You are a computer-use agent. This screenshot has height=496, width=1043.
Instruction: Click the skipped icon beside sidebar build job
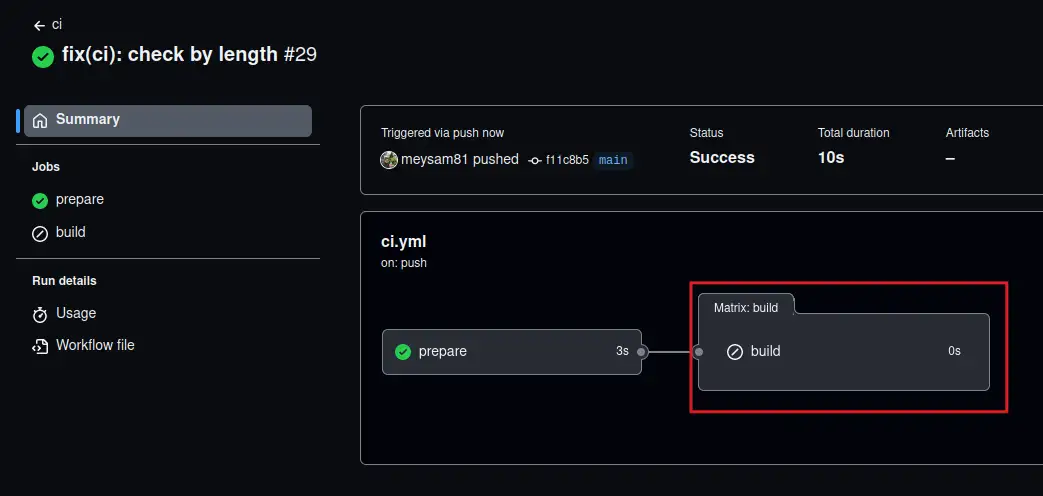click(40, 233)
